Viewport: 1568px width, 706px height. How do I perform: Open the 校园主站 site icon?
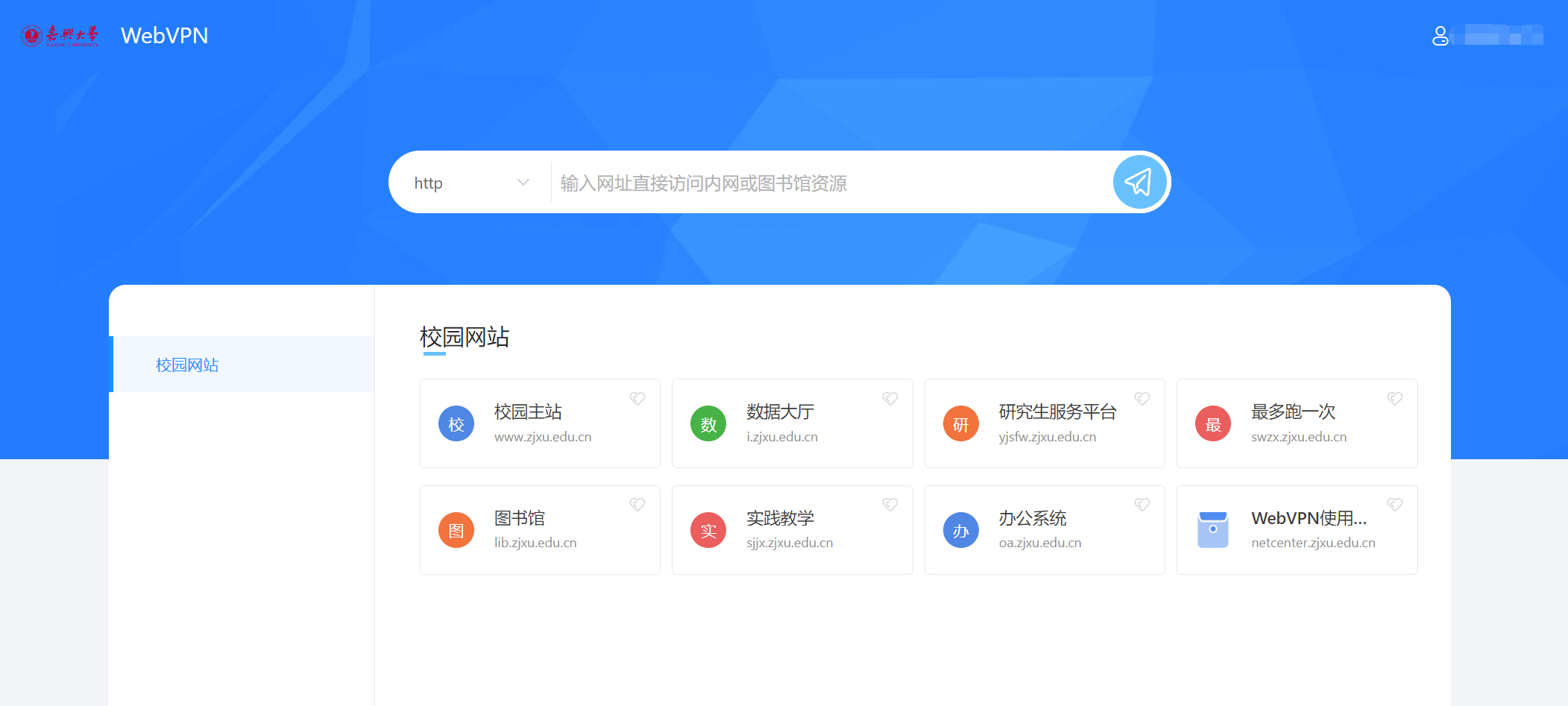point(456,423)
